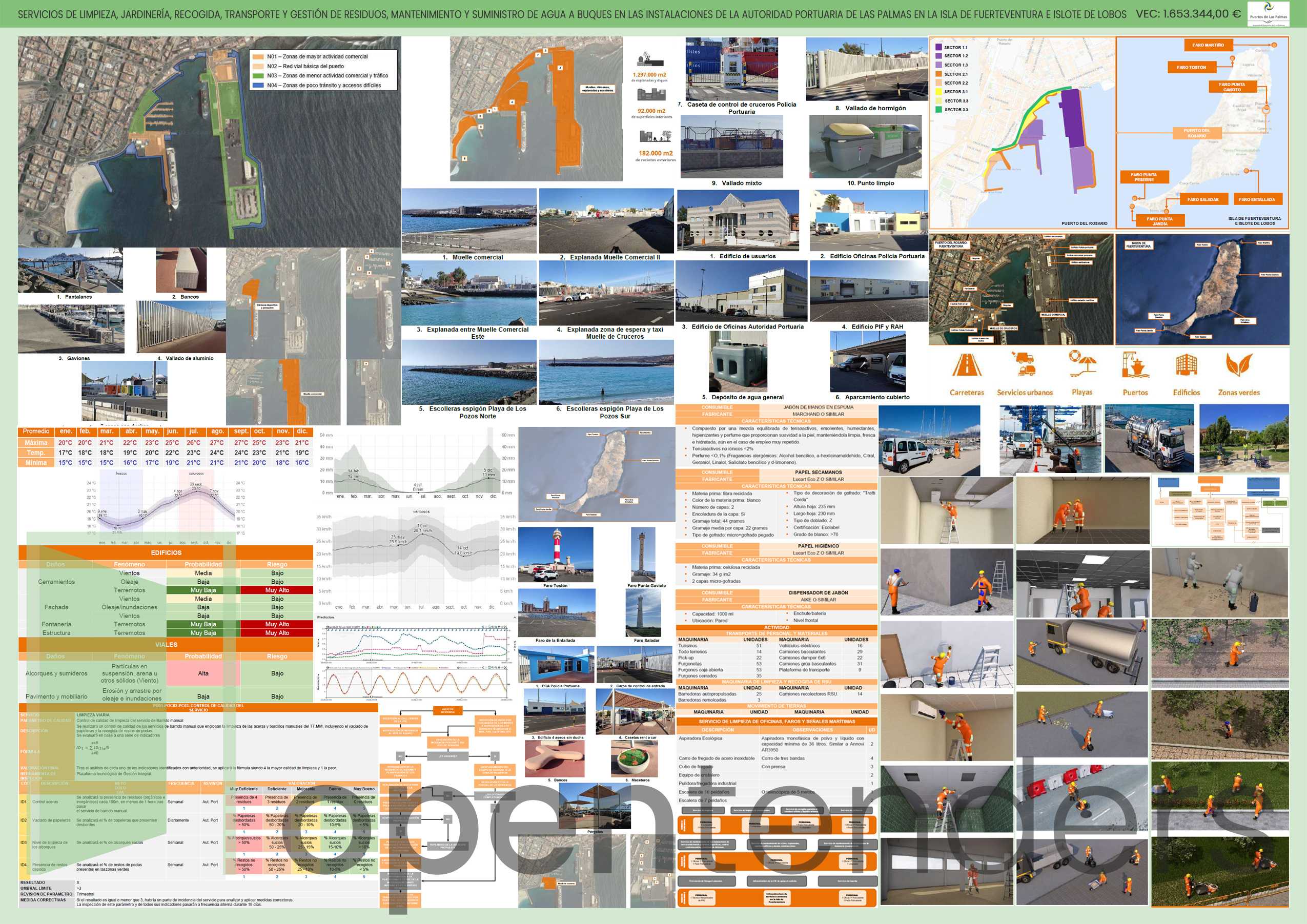
Task: Open the Escolleras espigón Pozos Sur photo
Action: coord(606,373)
